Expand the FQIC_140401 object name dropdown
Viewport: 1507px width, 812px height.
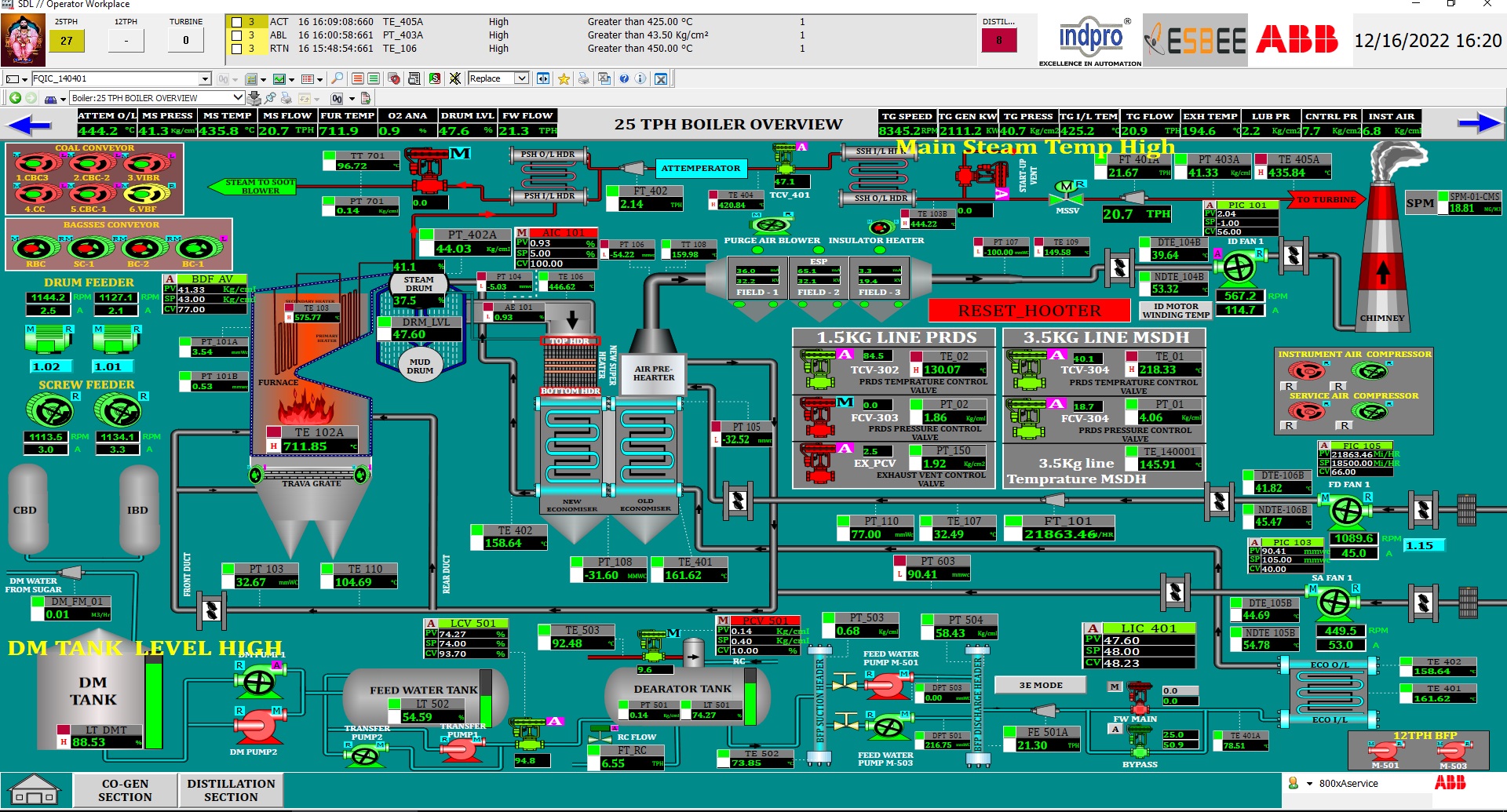click(206, 79)
